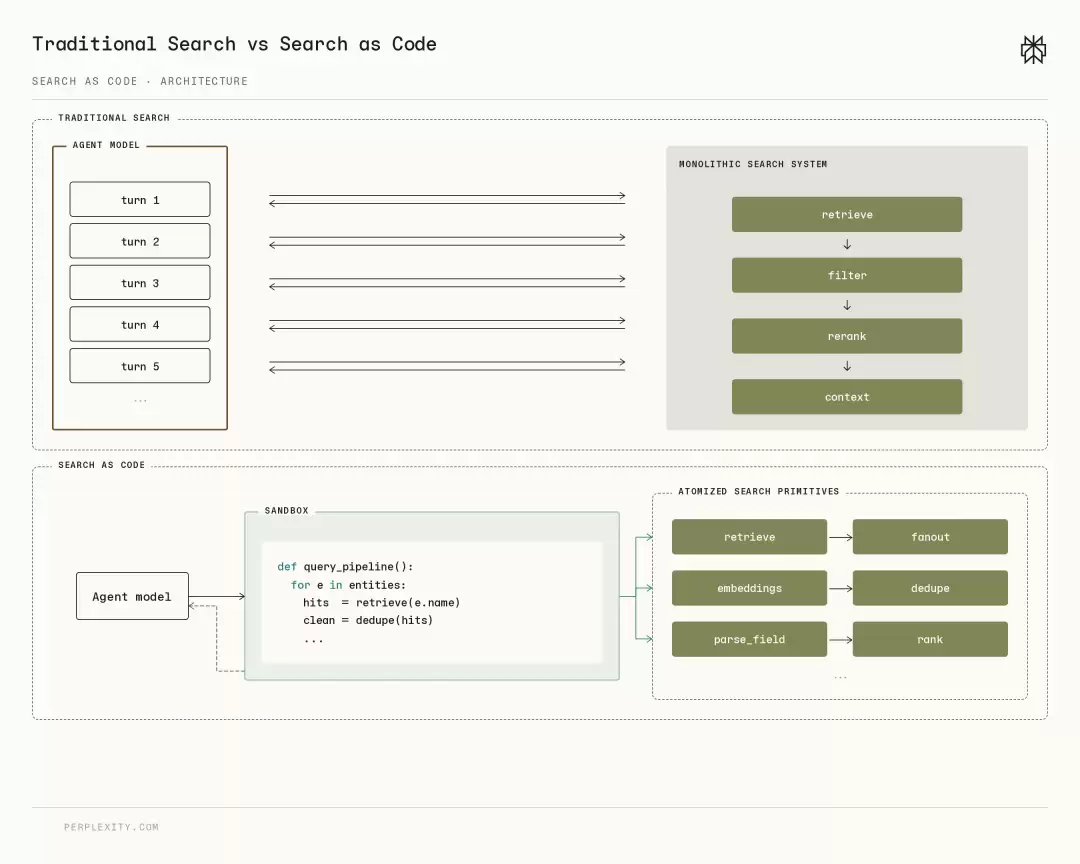
Task: Click the dedupe primitive block
Action: tap(930, 588)
